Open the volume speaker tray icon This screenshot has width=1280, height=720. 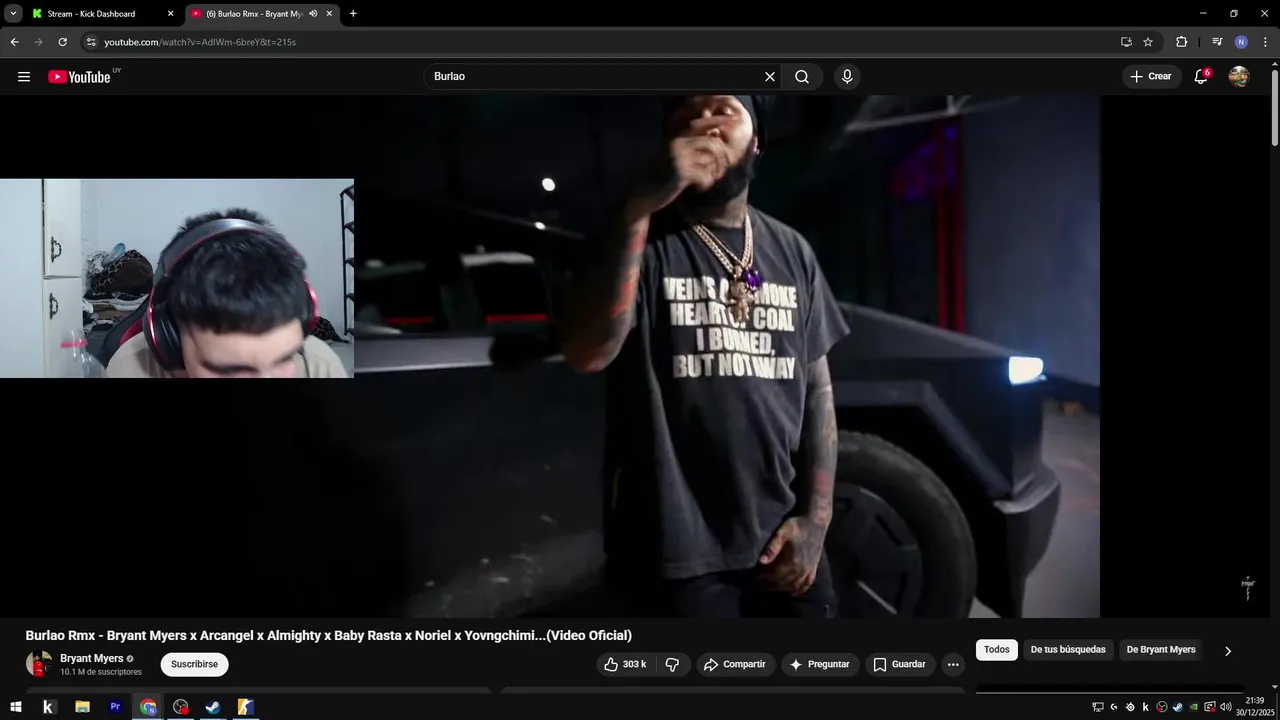click(1226, 707)
